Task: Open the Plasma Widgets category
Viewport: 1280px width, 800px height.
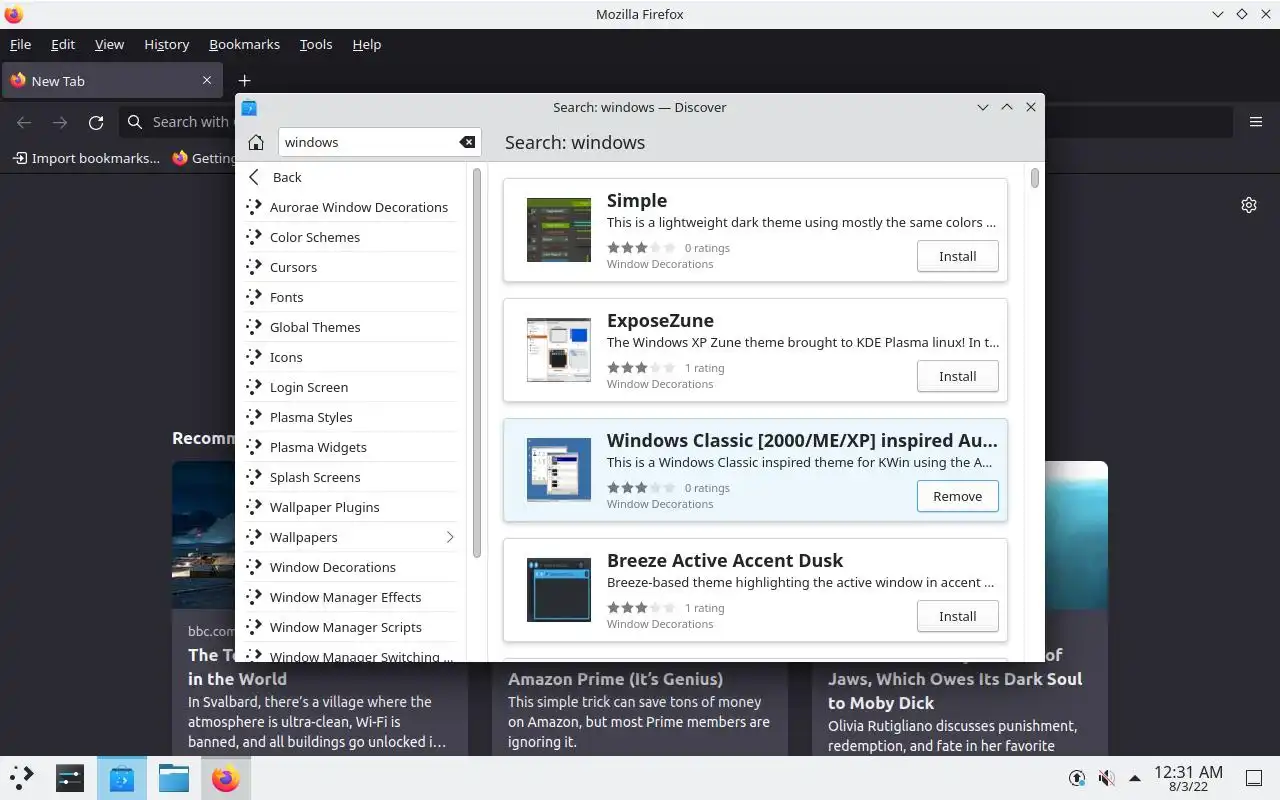Action: (x=351, y=447)
